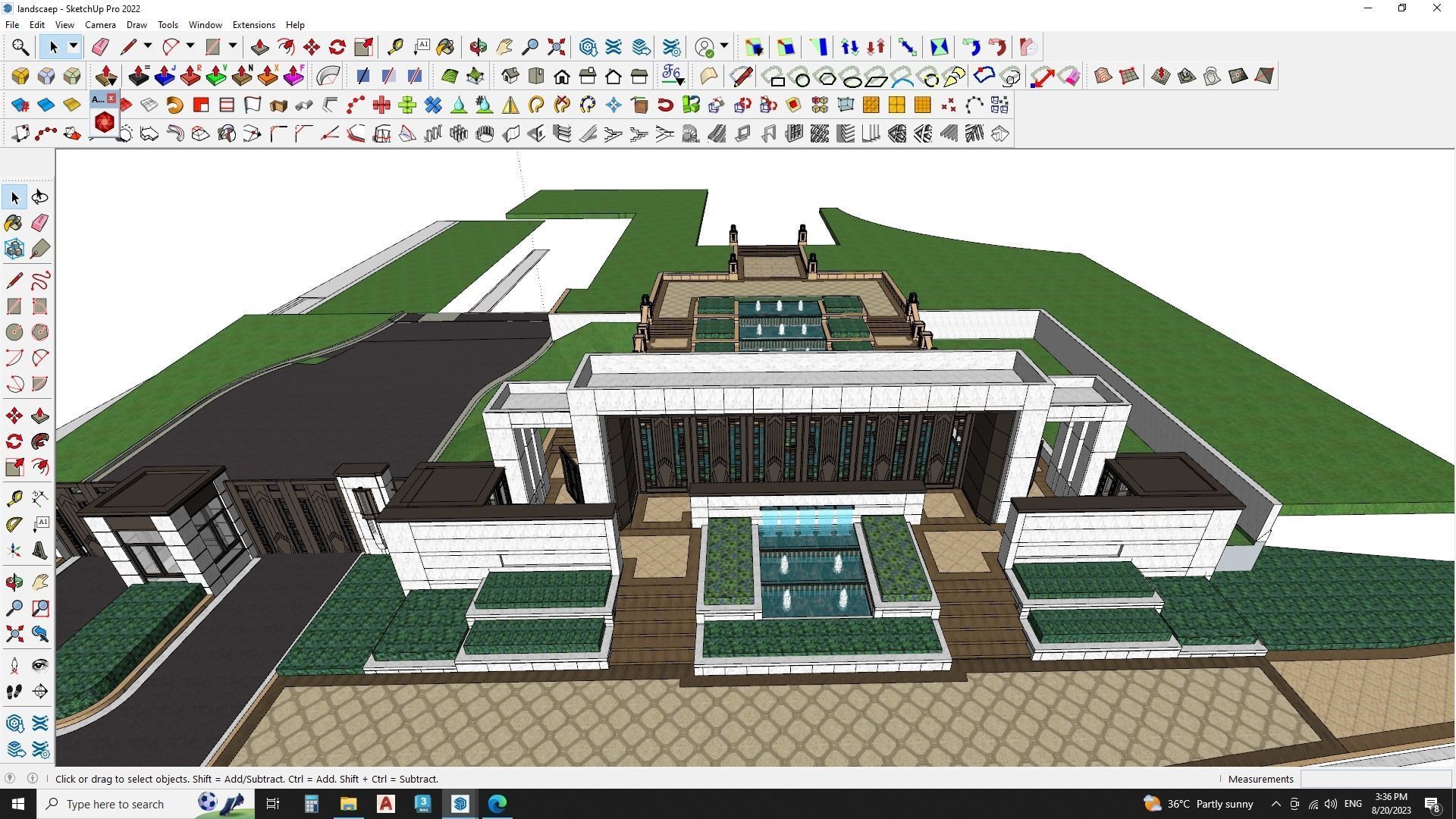The height and width of the screenshot is (819, 1456).
Task: Activate the Orbit tool in top toolbar
Action: pyautogui.click(x=478, y=47)
